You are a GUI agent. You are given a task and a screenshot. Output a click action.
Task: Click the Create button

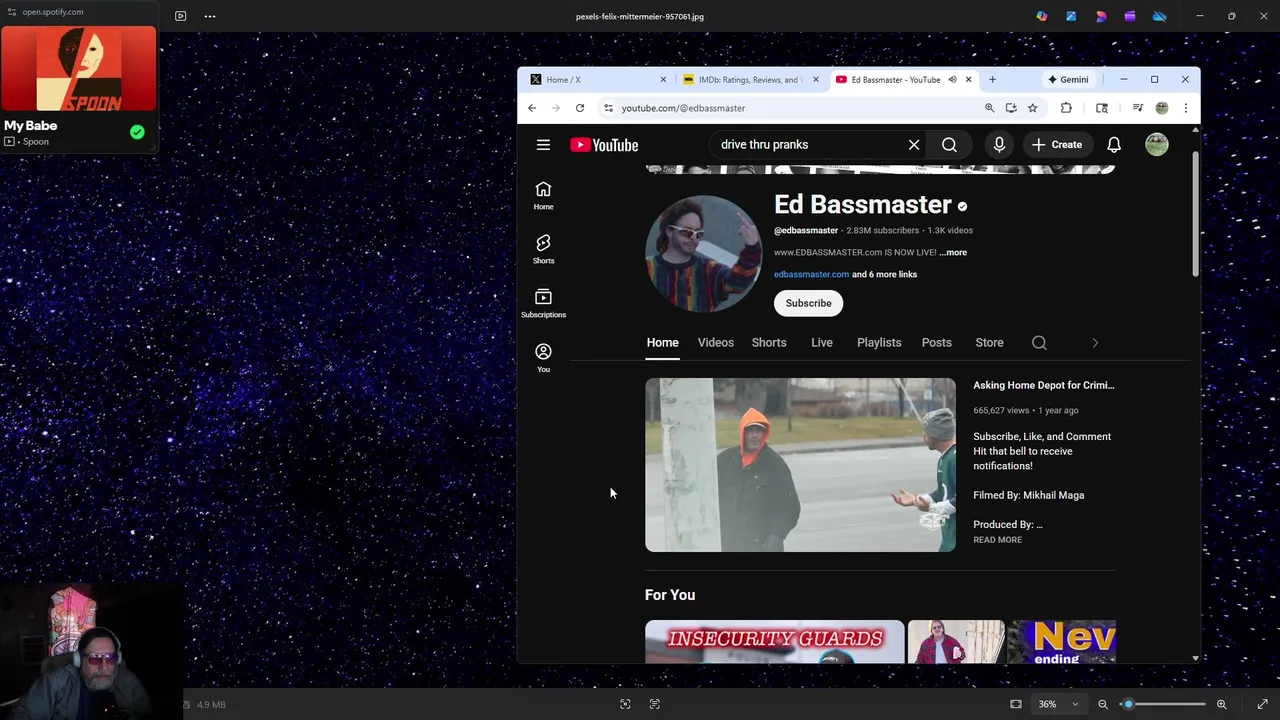tap(1057, 145)
